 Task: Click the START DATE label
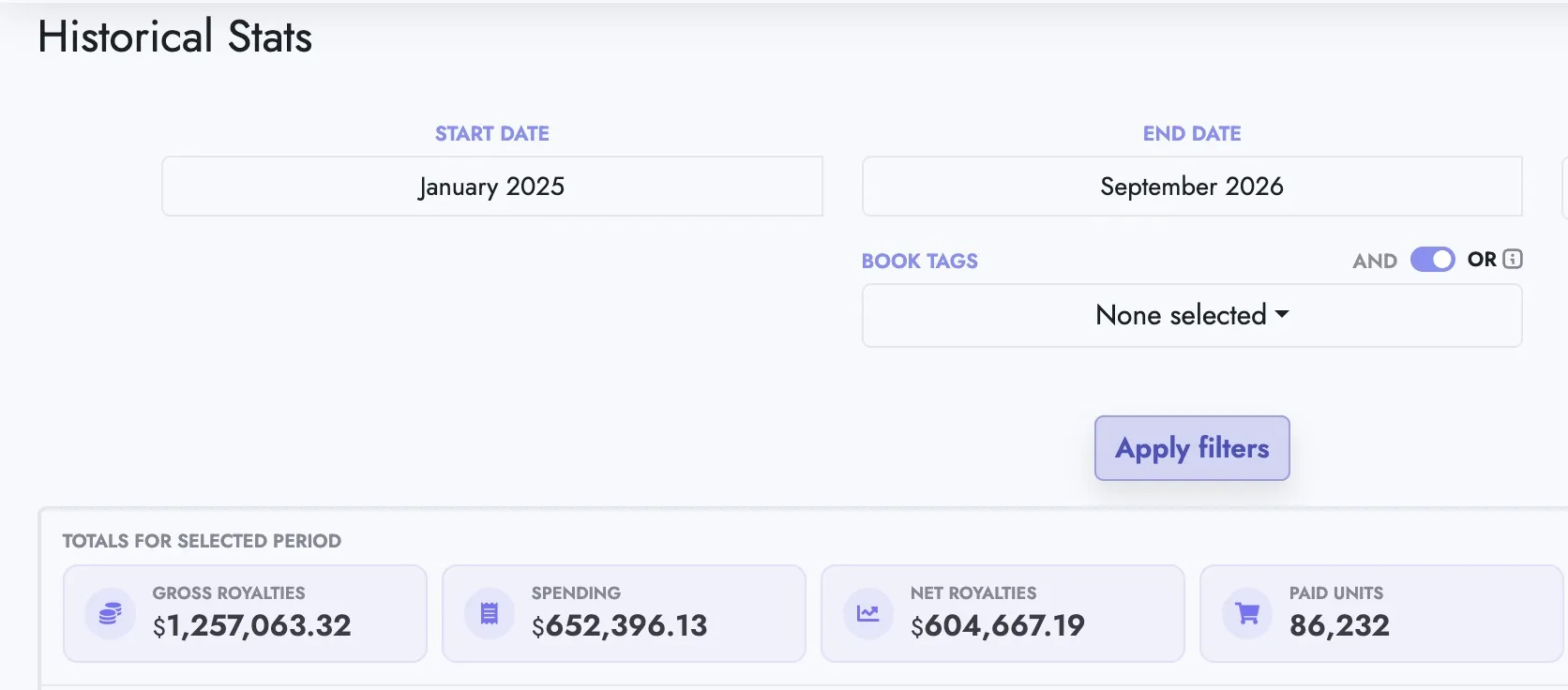[x=492, y=134]
